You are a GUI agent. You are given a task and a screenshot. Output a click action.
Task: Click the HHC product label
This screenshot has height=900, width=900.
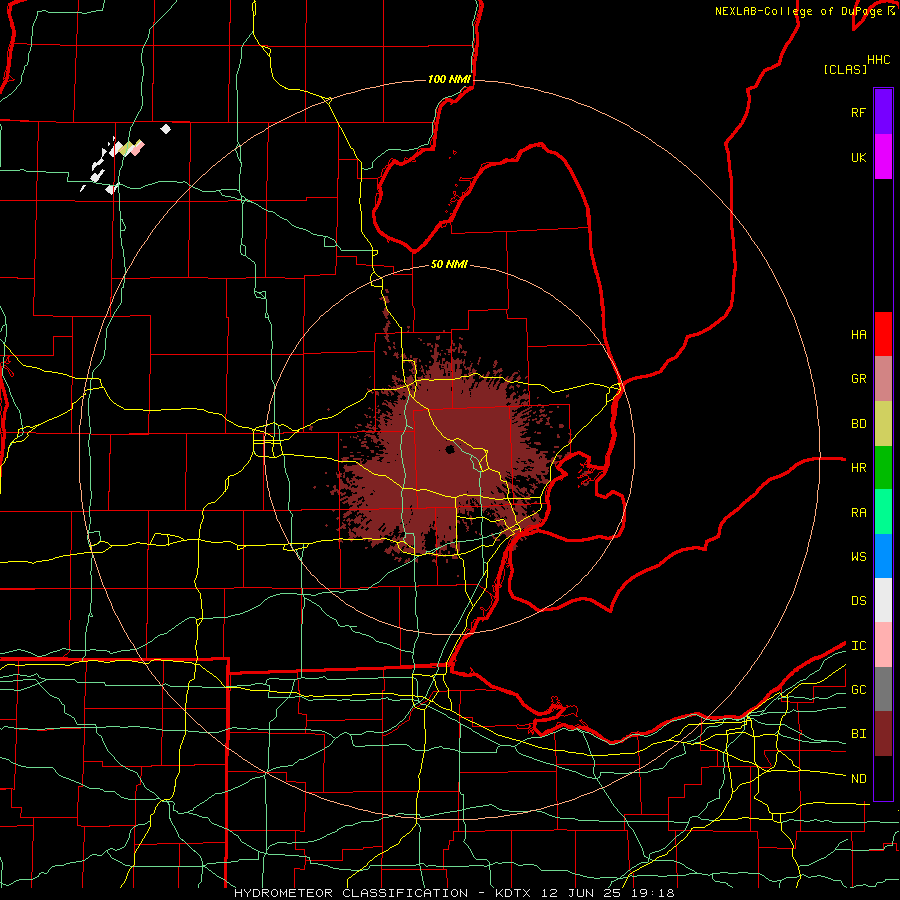(x=879, y=60)
